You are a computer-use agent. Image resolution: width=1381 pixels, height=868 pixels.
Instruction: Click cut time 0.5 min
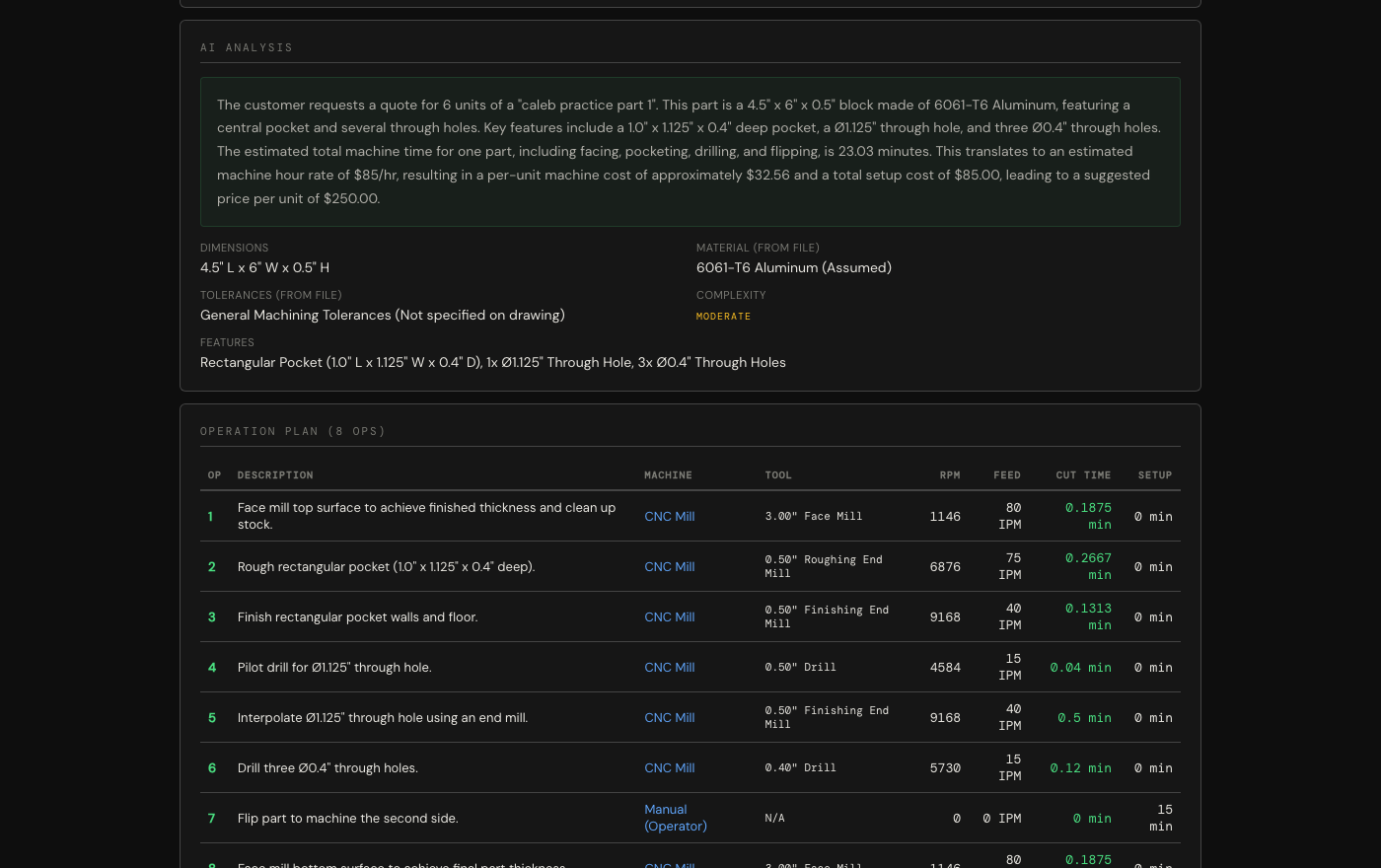pos(1084,717)
